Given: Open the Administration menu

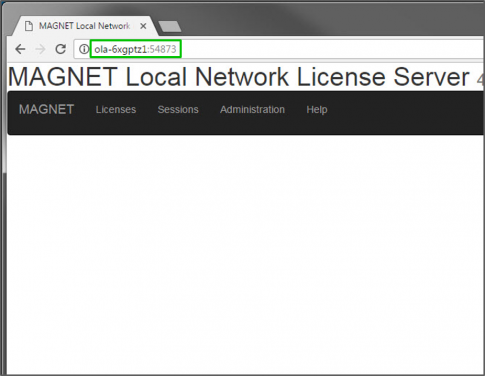Looking at the screenshot, I should pos(252,109).
